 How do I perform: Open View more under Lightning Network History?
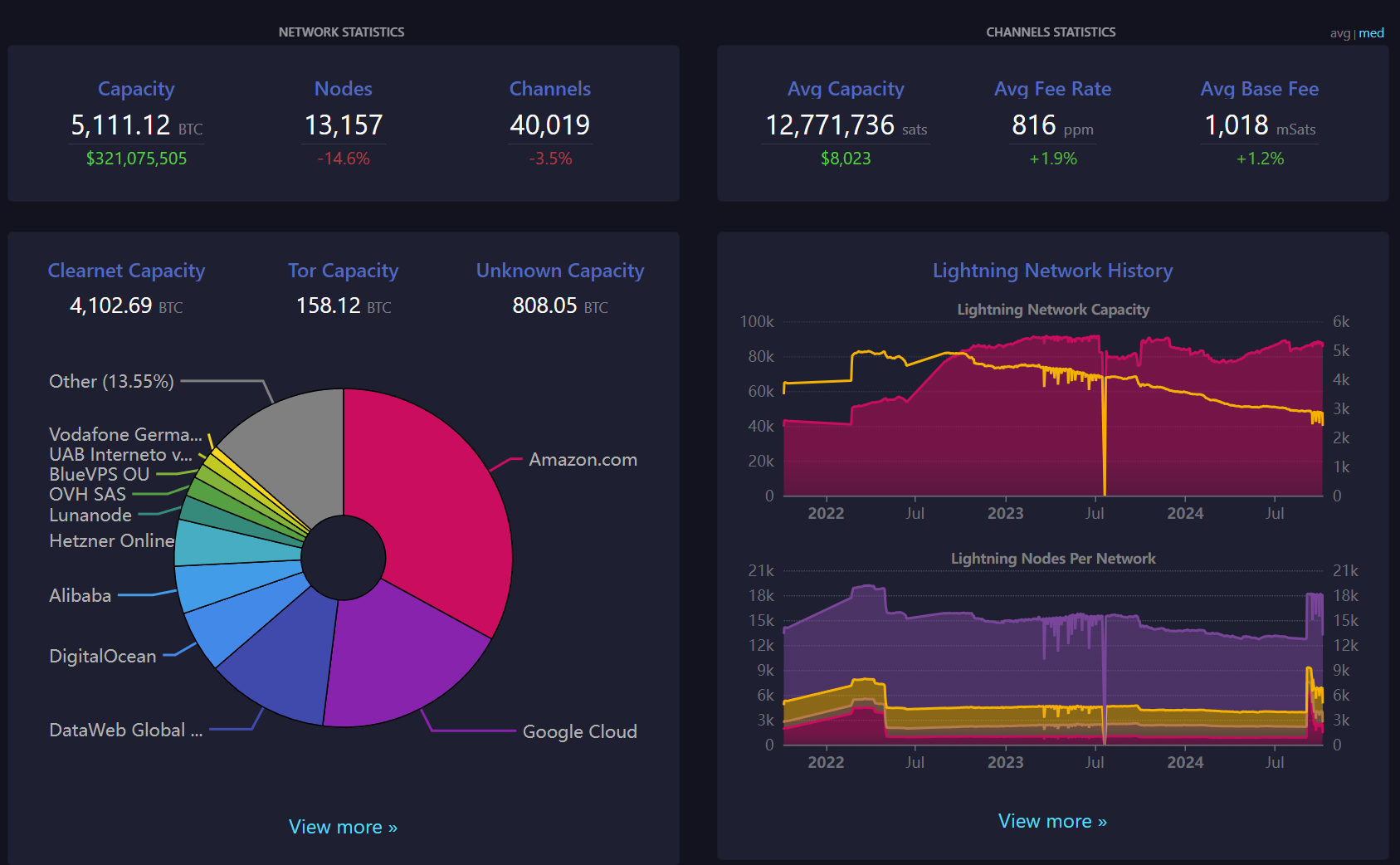(x=1051, y=821)
